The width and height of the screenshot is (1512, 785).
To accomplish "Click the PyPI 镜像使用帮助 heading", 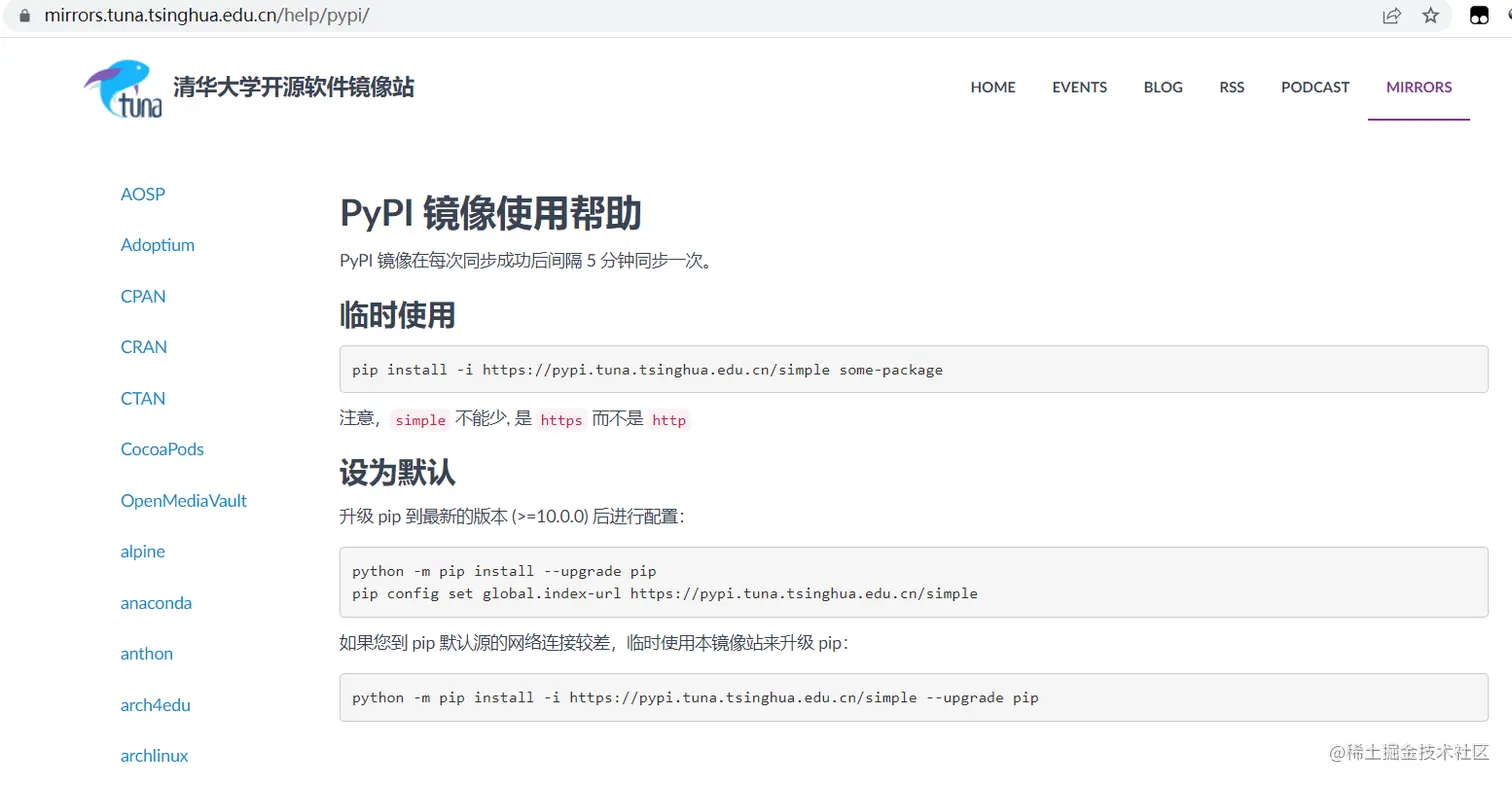I will point(490,213).
